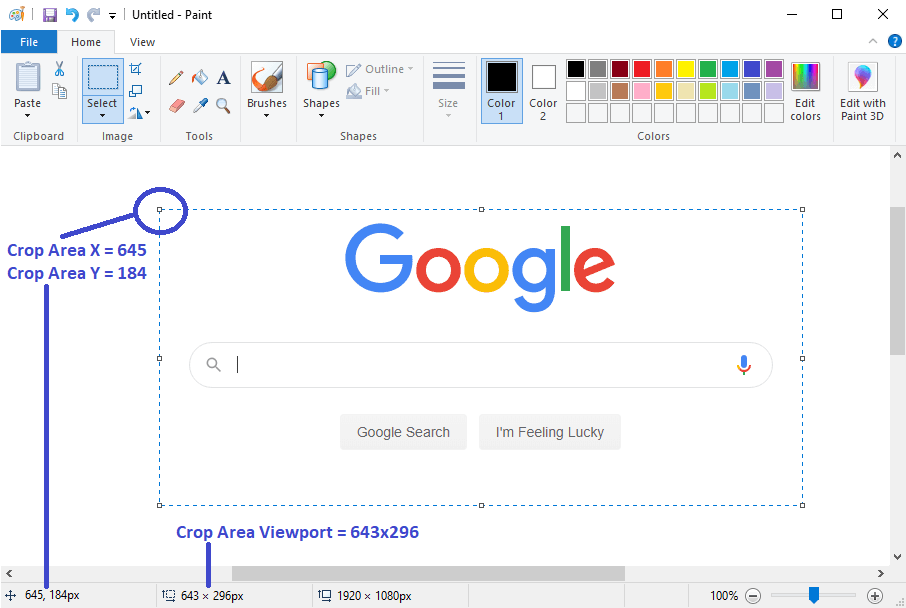Click scroll right arrow on horizontal scrollbar
906x608 pixels.
pyautogui.click(x=881, y=573)
